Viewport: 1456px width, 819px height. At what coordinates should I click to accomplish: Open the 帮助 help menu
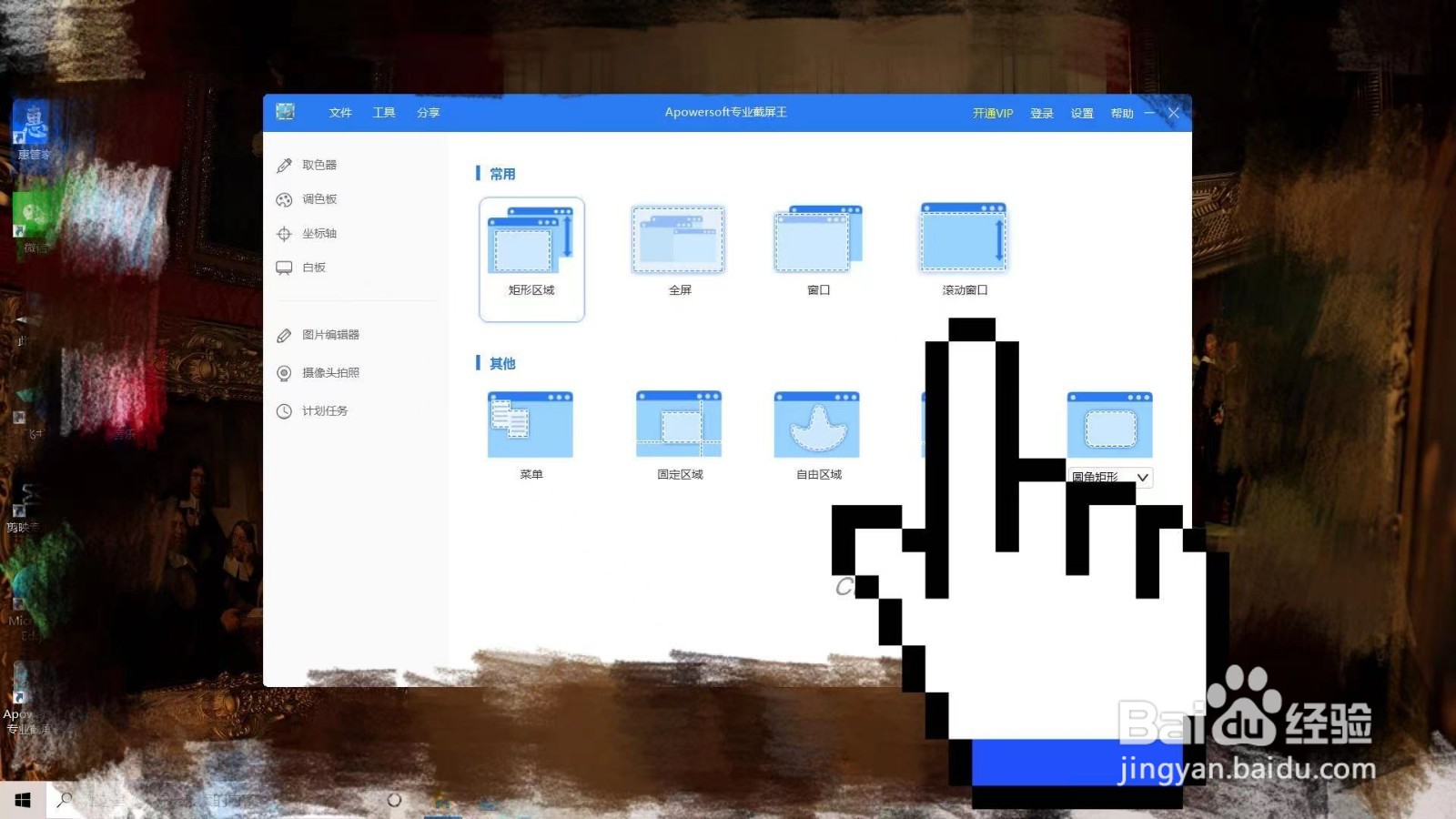pyautogui.click(x=1122, y=114)
